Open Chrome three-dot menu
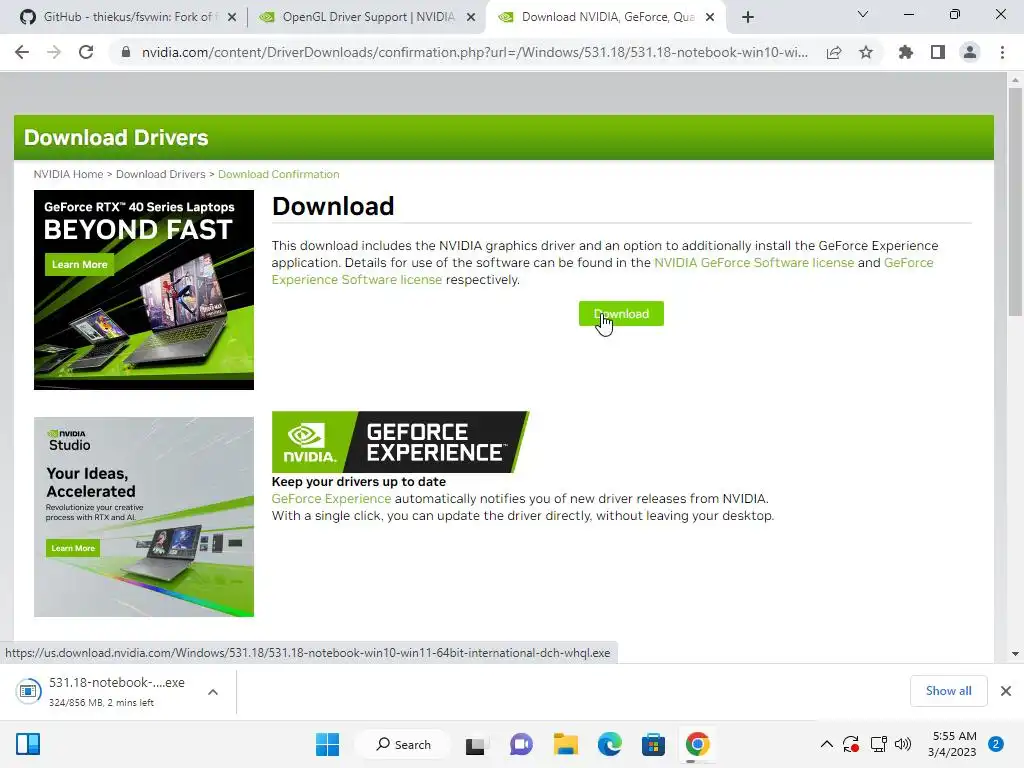Image resolution: width=1024 pixels, height=768 pixels. click(1002, 52)
